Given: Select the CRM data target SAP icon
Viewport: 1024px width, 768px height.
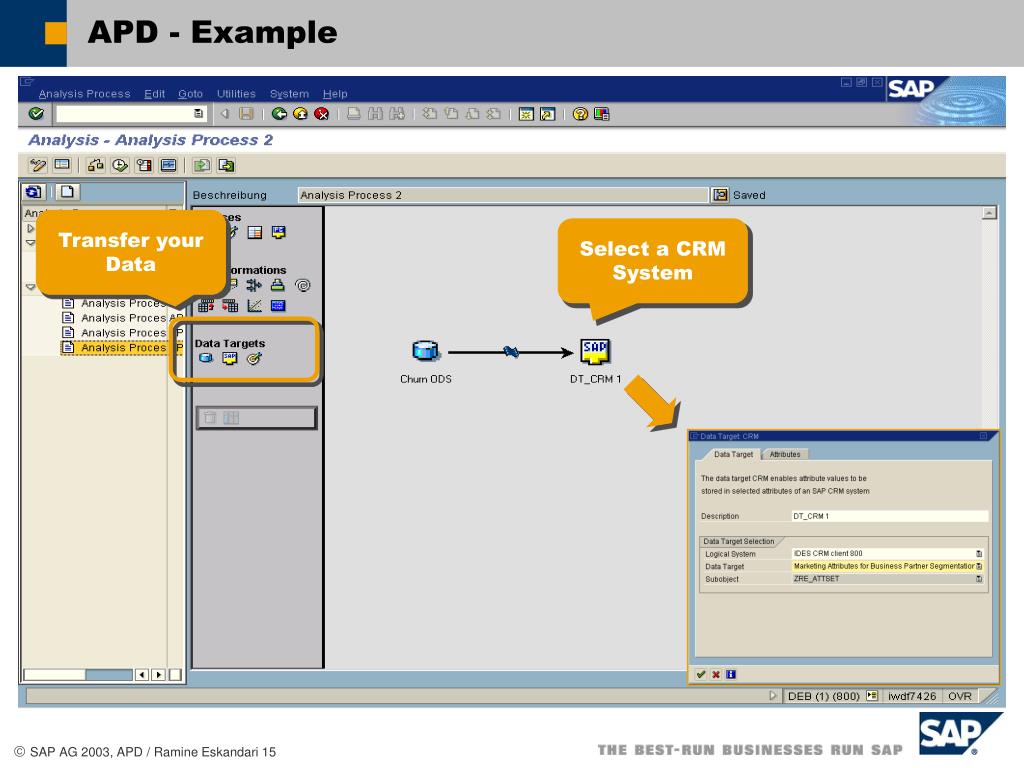Looking at the screenshot, I should tap(230, 358).
